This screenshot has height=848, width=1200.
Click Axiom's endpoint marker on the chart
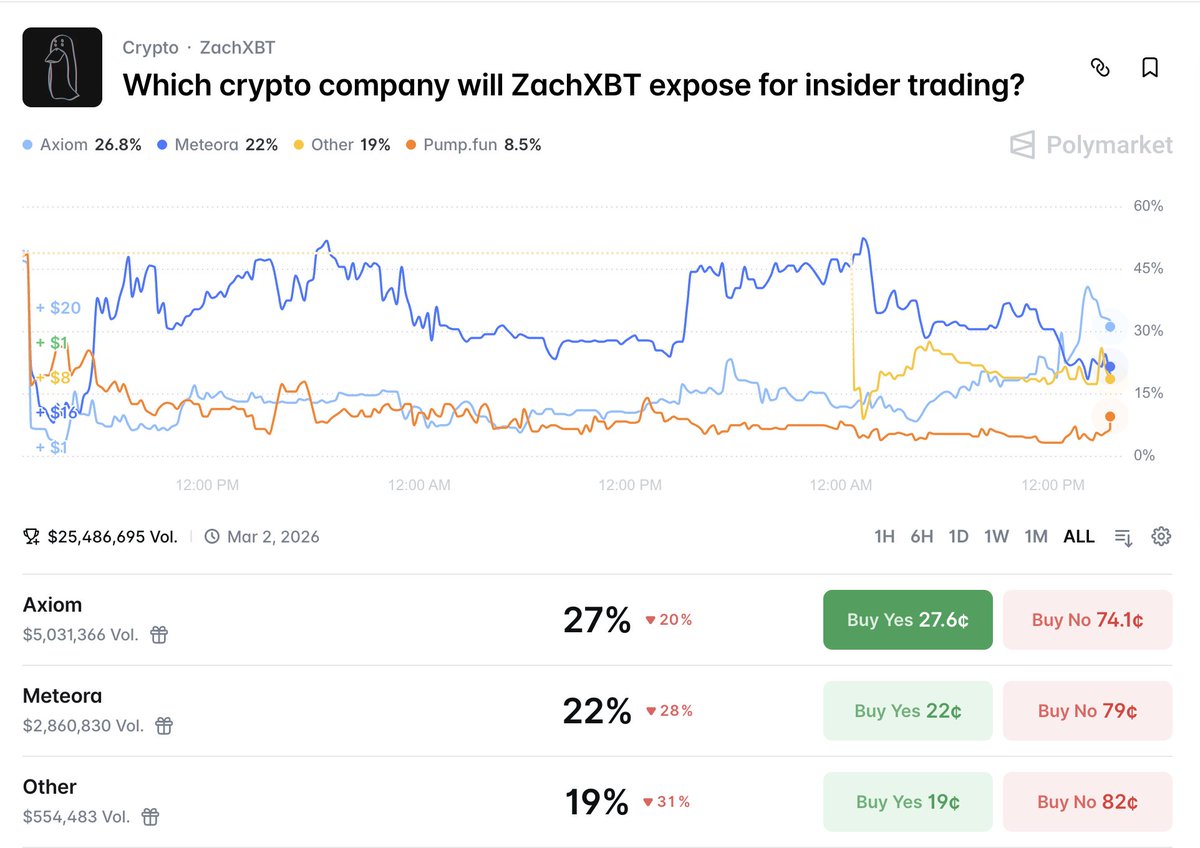(x=1110, y=327)
